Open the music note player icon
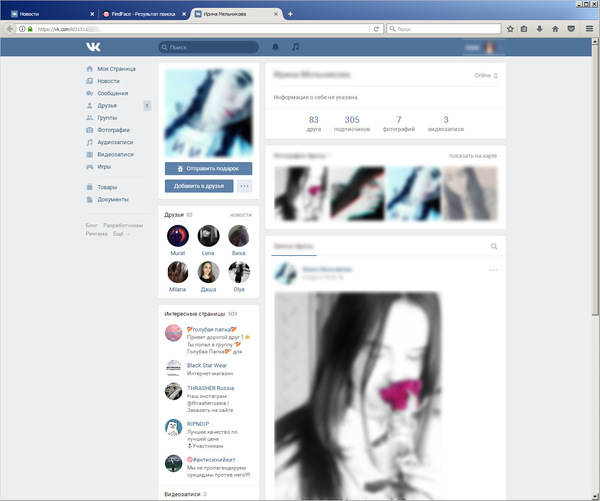The height and width of the screenshot is (501, 600). pyautogui.click(x=295, y=47)
